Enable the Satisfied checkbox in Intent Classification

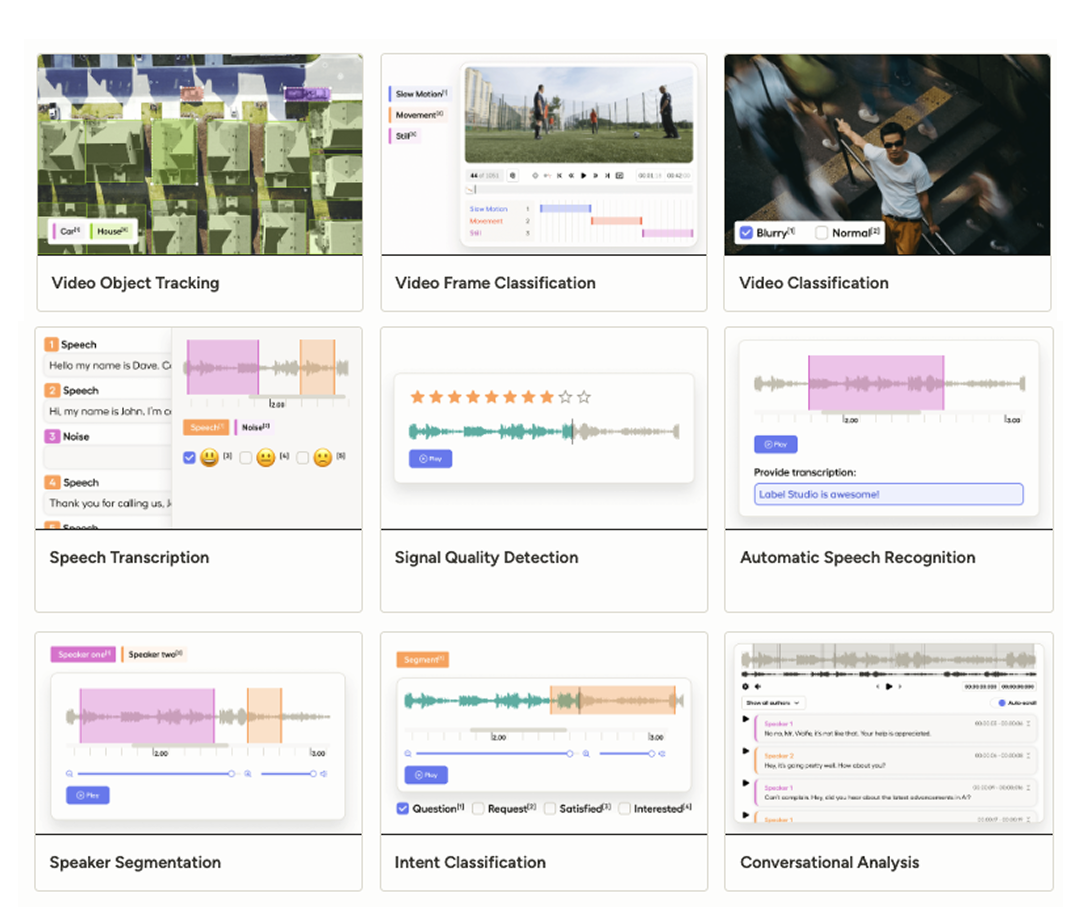pos(550,808)
